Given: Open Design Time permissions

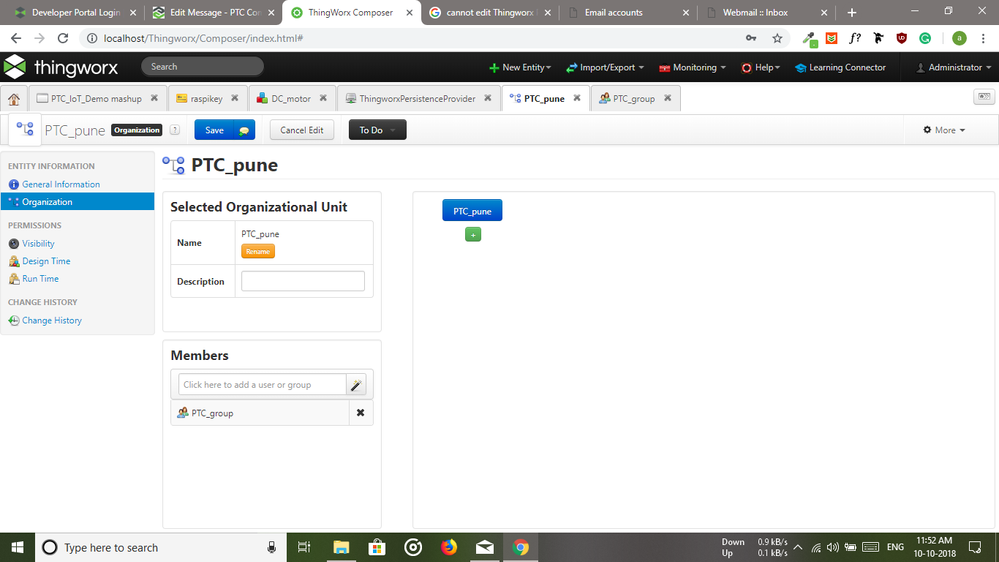Looking at the screenshot, I should pyautogui.click(x=46, y=261).
